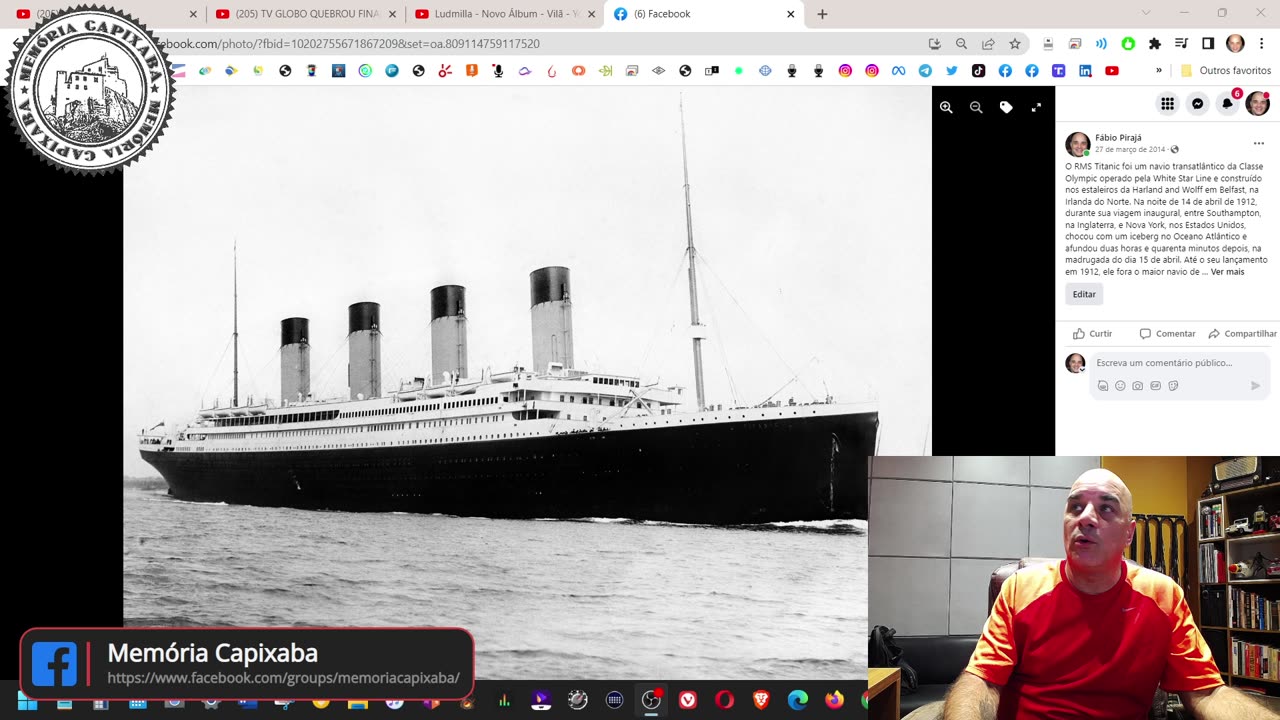Insert emoji in comment

[x=1120, y=386]
